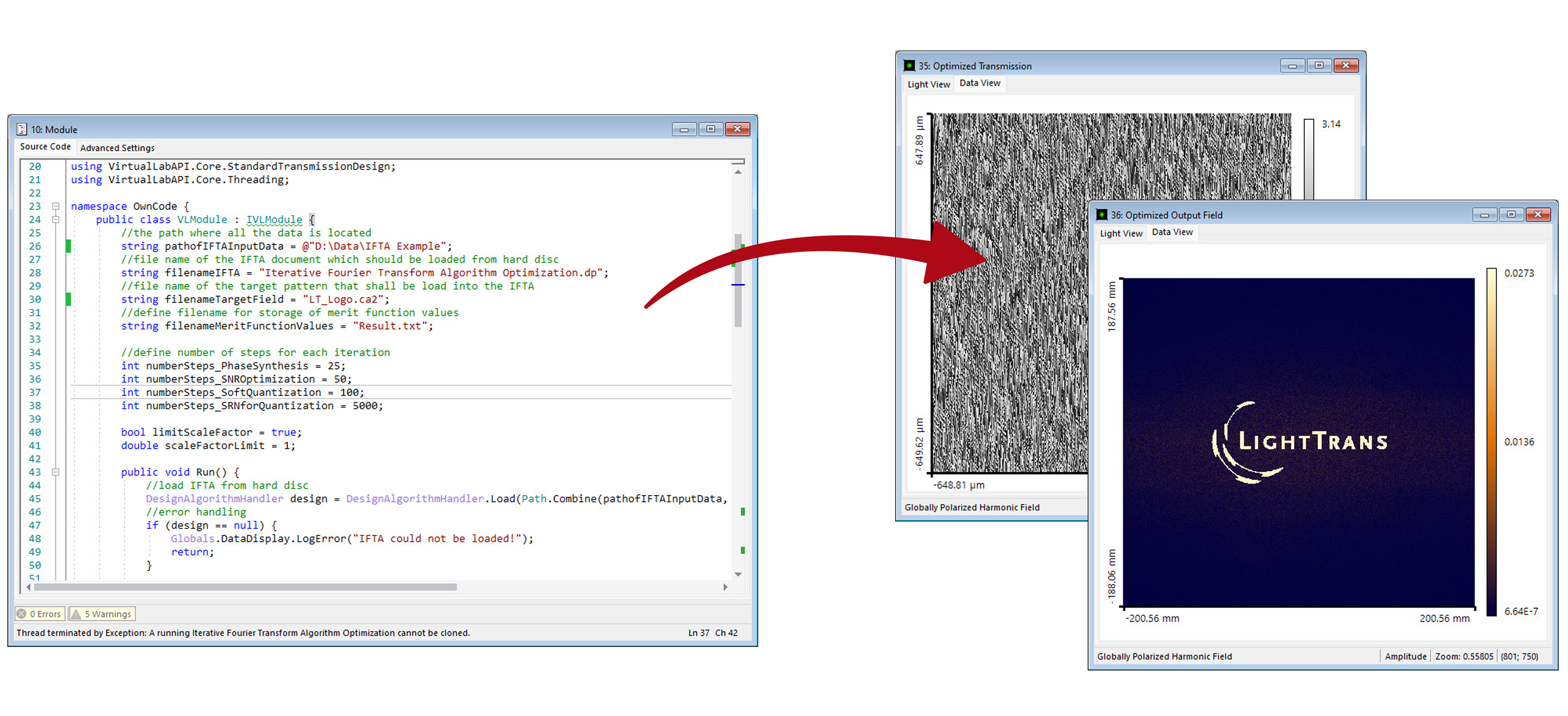
Task: Click the scroll down arrow in code editor
Action: [x=738, y=574]
